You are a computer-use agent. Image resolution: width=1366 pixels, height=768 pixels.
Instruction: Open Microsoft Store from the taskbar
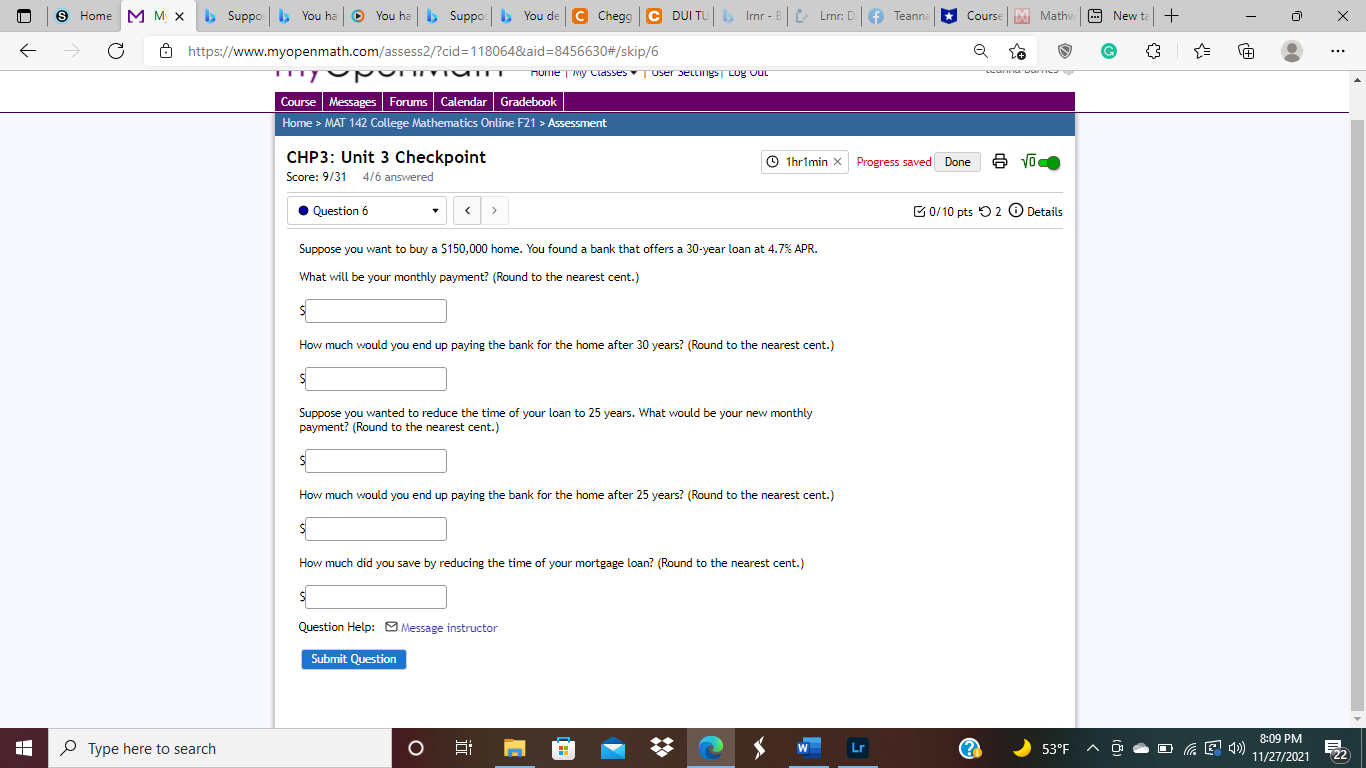[x=563, y=748]
